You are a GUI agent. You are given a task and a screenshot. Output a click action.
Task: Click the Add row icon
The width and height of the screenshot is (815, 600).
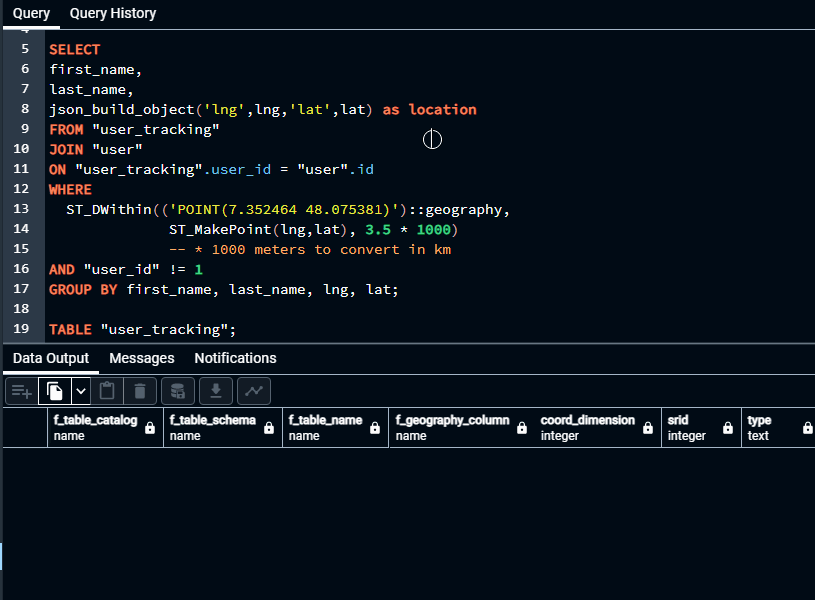click(22, 391)
